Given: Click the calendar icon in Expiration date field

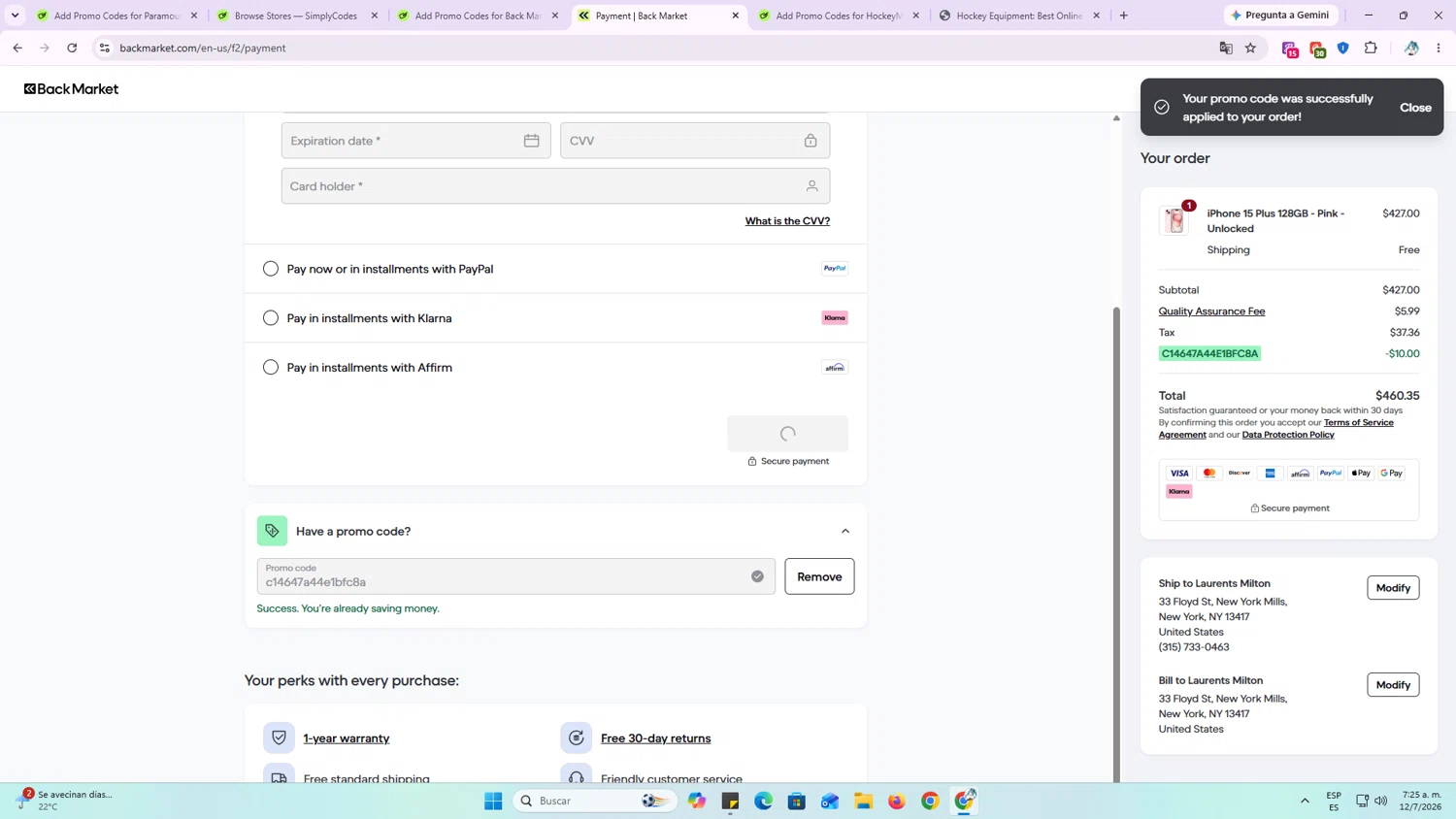Looking at the screenshot, I should tap(531, 141).
